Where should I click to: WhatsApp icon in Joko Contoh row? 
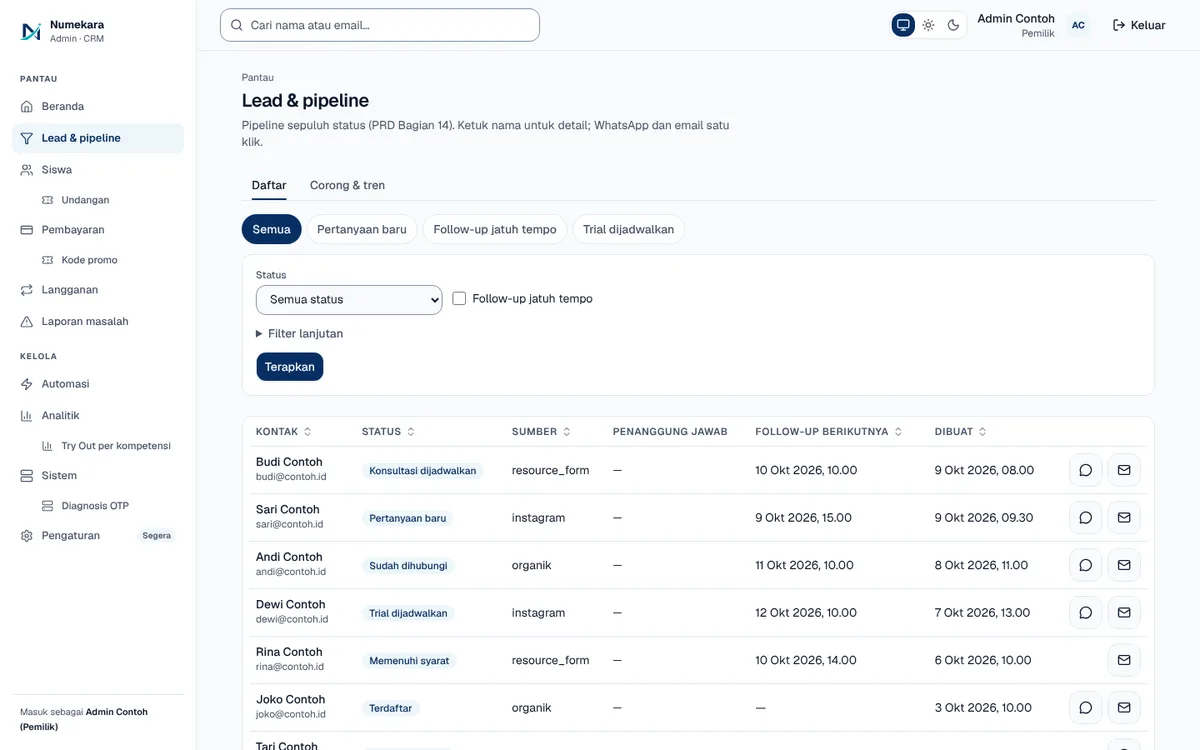[x=1086, y=708]
